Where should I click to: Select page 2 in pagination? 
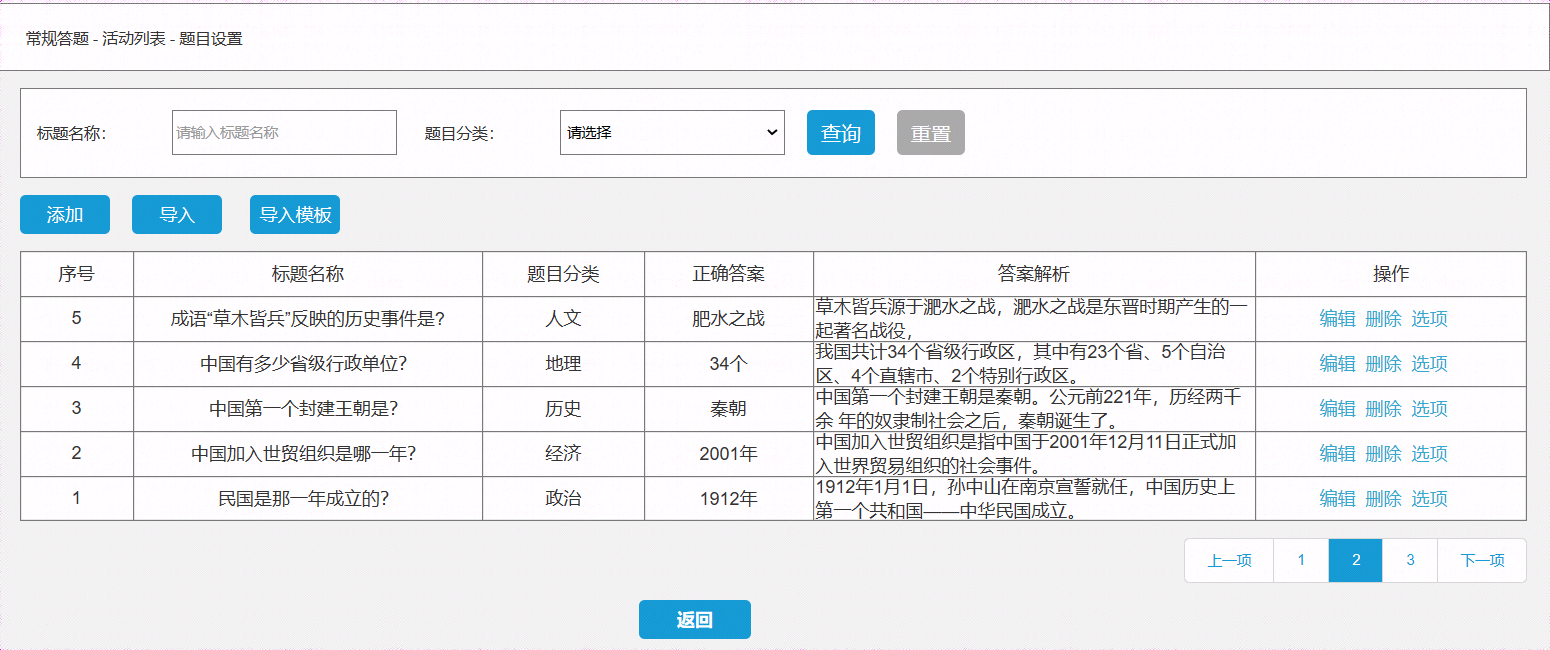(1356, 560)
